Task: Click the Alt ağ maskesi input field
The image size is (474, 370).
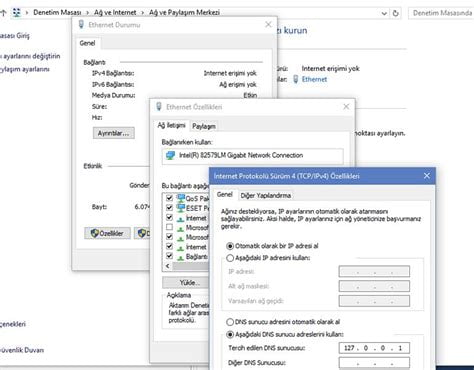Action: pos(374,286)
